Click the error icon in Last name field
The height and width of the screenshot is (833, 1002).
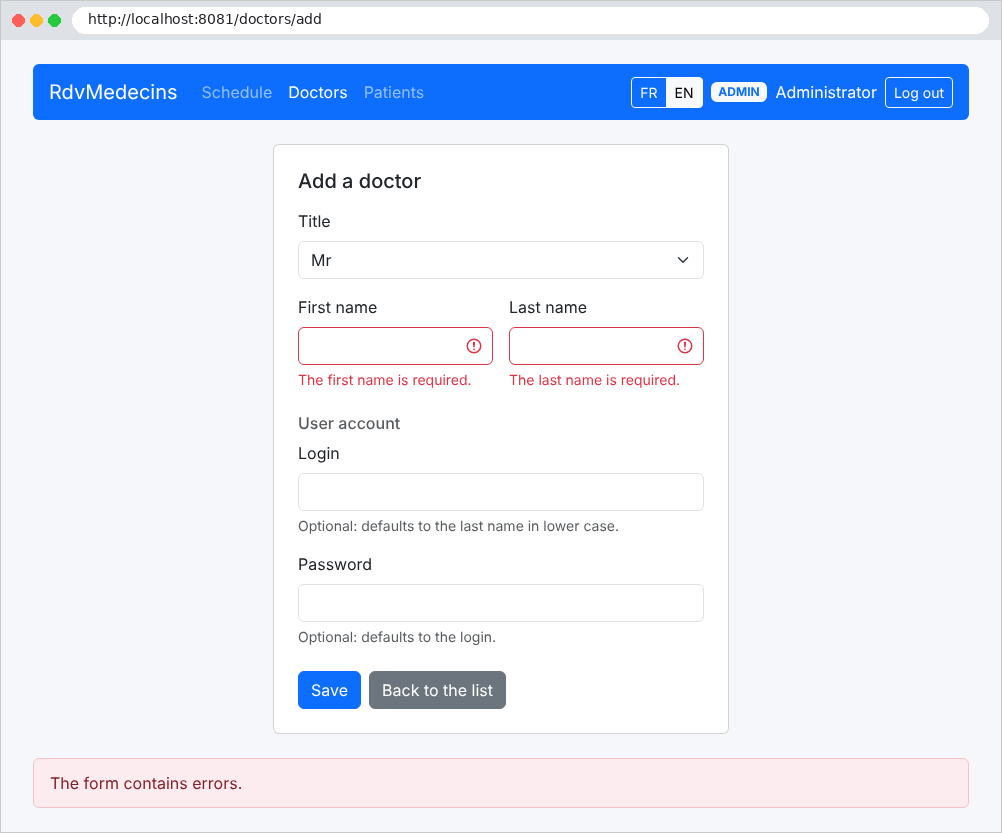[684, 346]
